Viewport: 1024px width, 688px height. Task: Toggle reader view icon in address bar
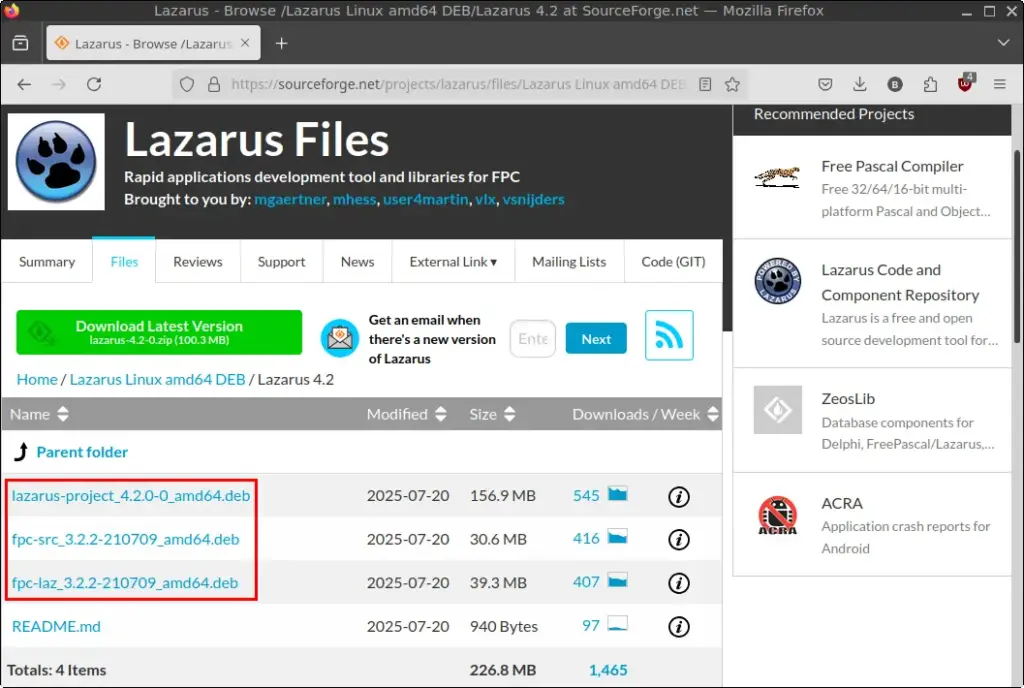[705, 84]
